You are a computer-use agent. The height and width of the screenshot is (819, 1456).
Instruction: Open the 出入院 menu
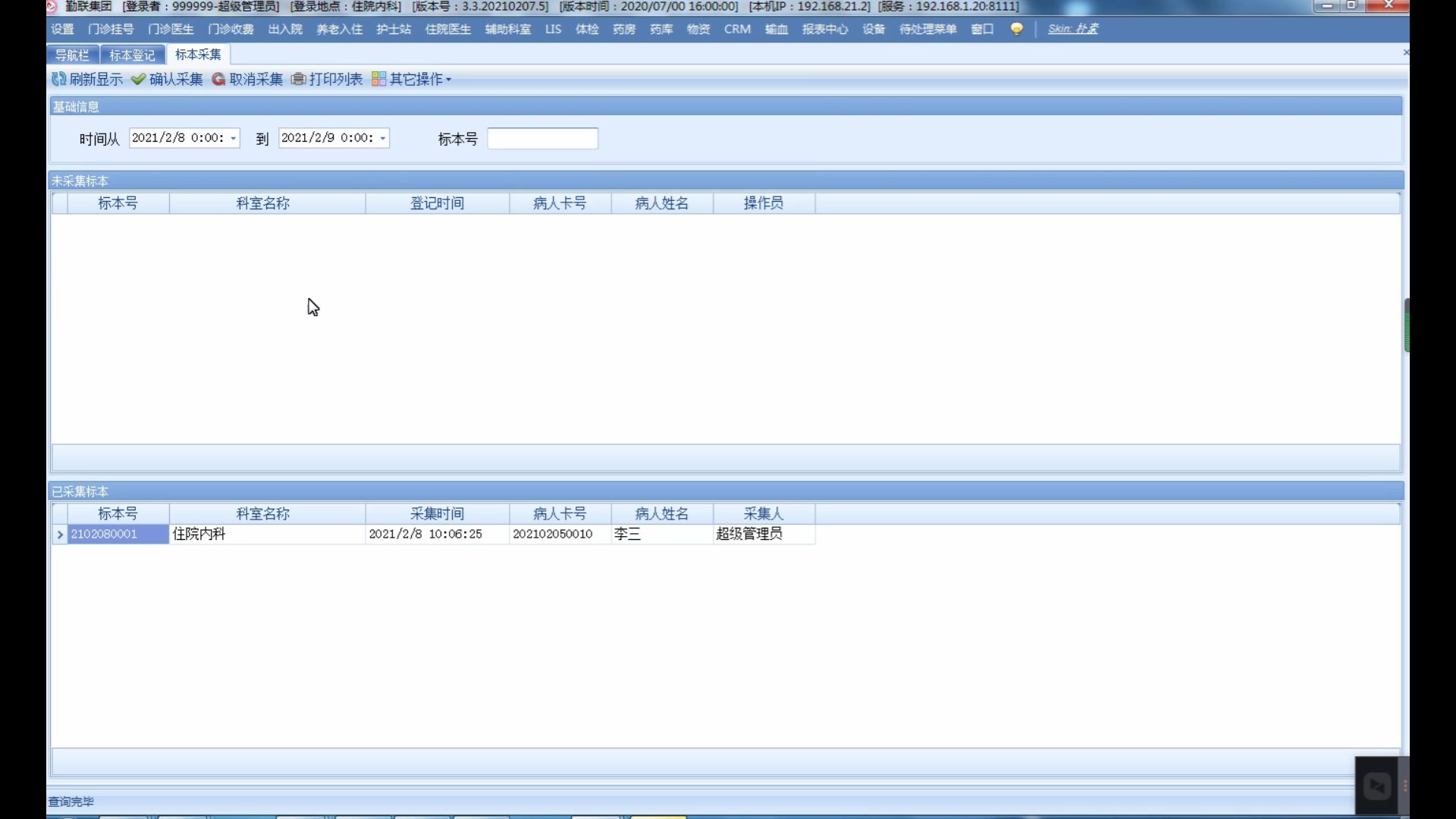(x=285, y=29)
